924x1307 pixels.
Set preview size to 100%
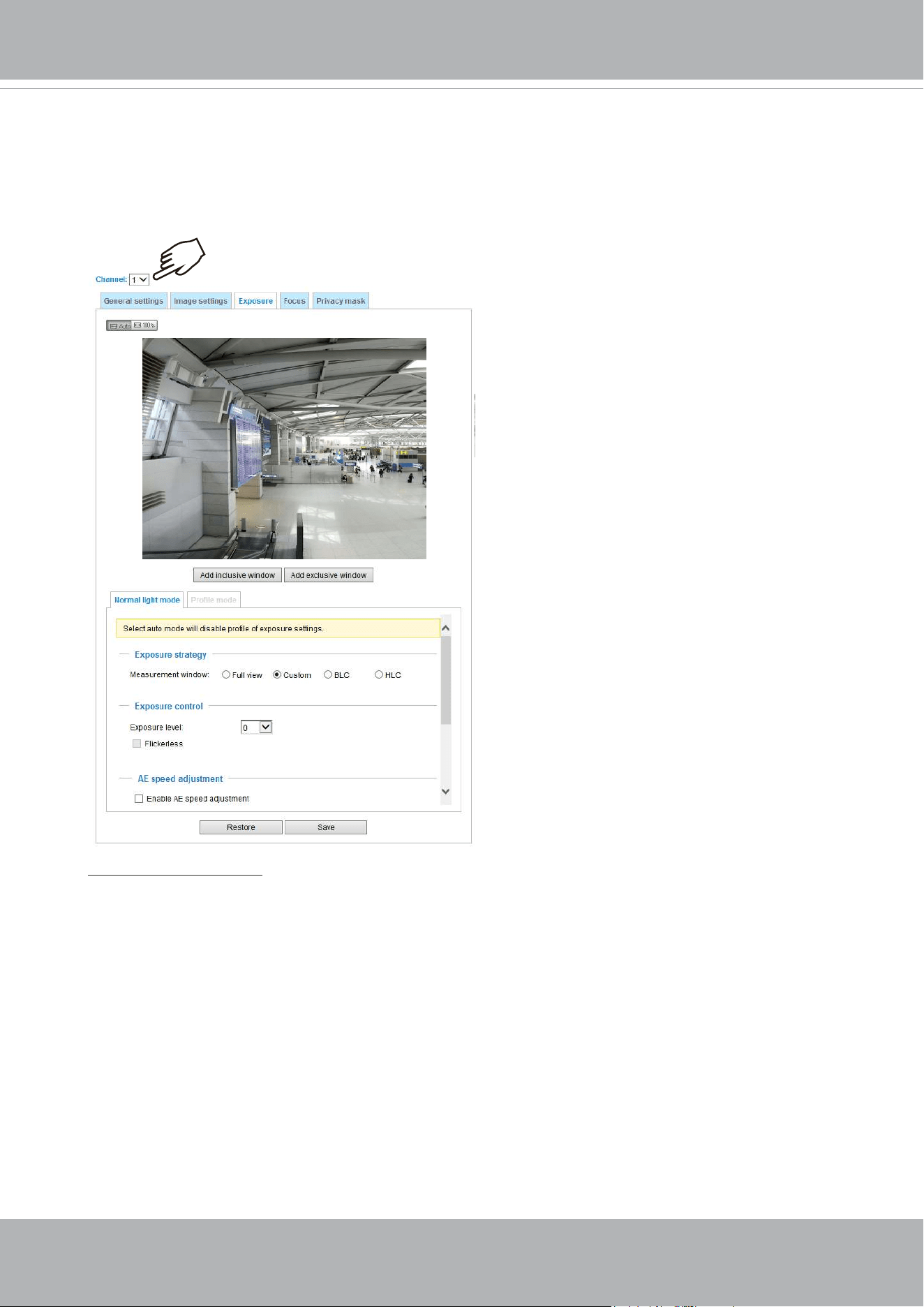point(144,325)
